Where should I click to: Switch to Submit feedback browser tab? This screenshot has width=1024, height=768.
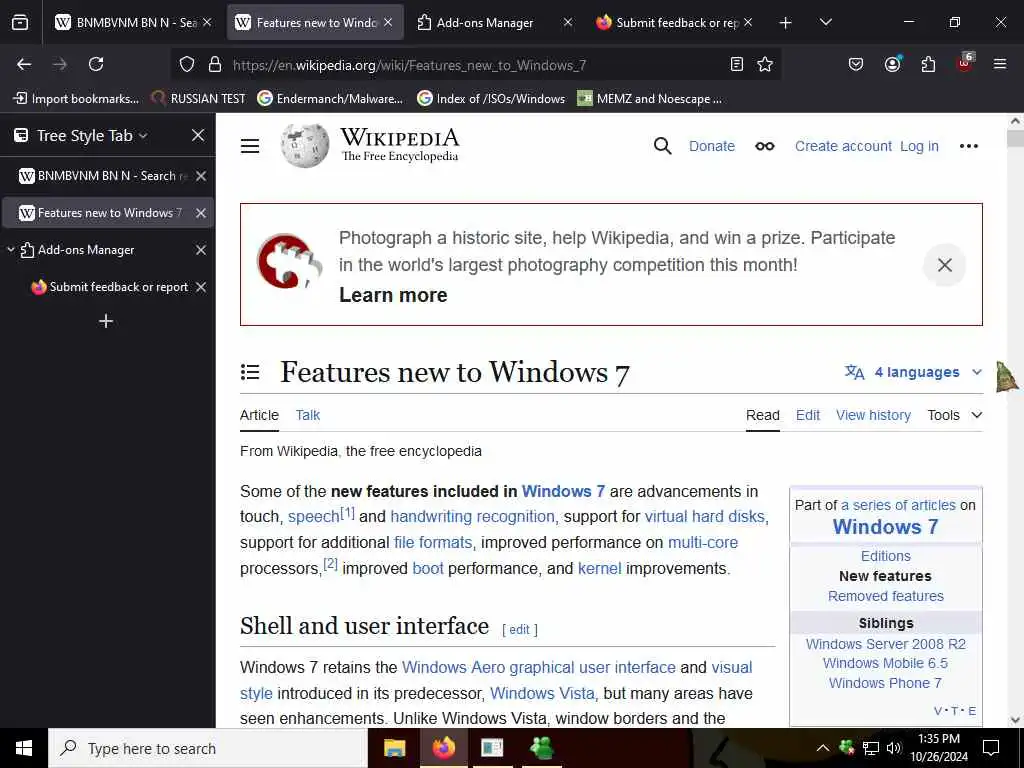[673, 22]
